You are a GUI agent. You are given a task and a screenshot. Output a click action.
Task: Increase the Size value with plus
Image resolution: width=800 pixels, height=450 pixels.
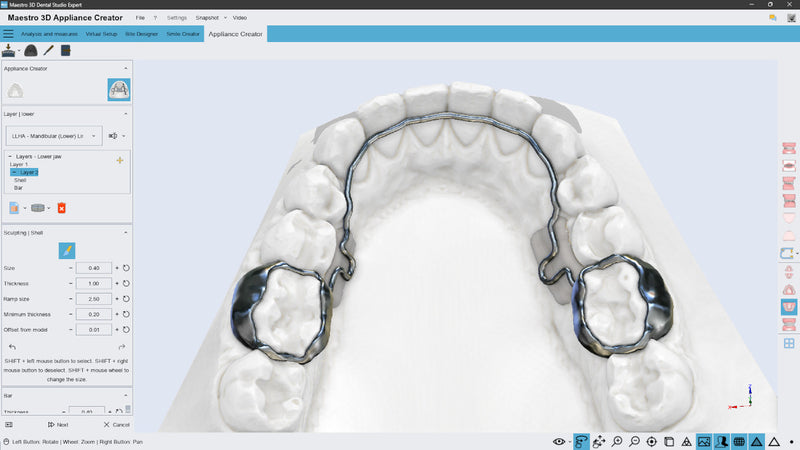click(117, 268)
